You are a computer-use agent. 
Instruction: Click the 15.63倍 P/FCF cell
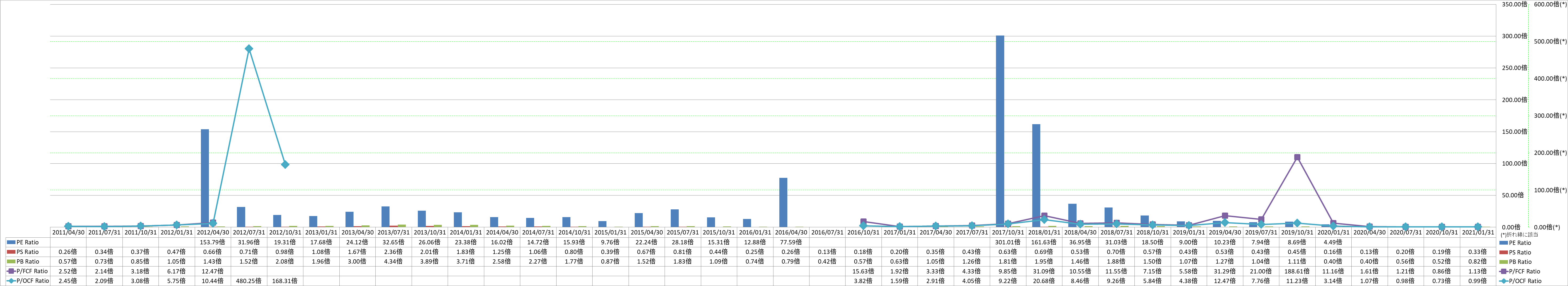(x=864, y=271)
